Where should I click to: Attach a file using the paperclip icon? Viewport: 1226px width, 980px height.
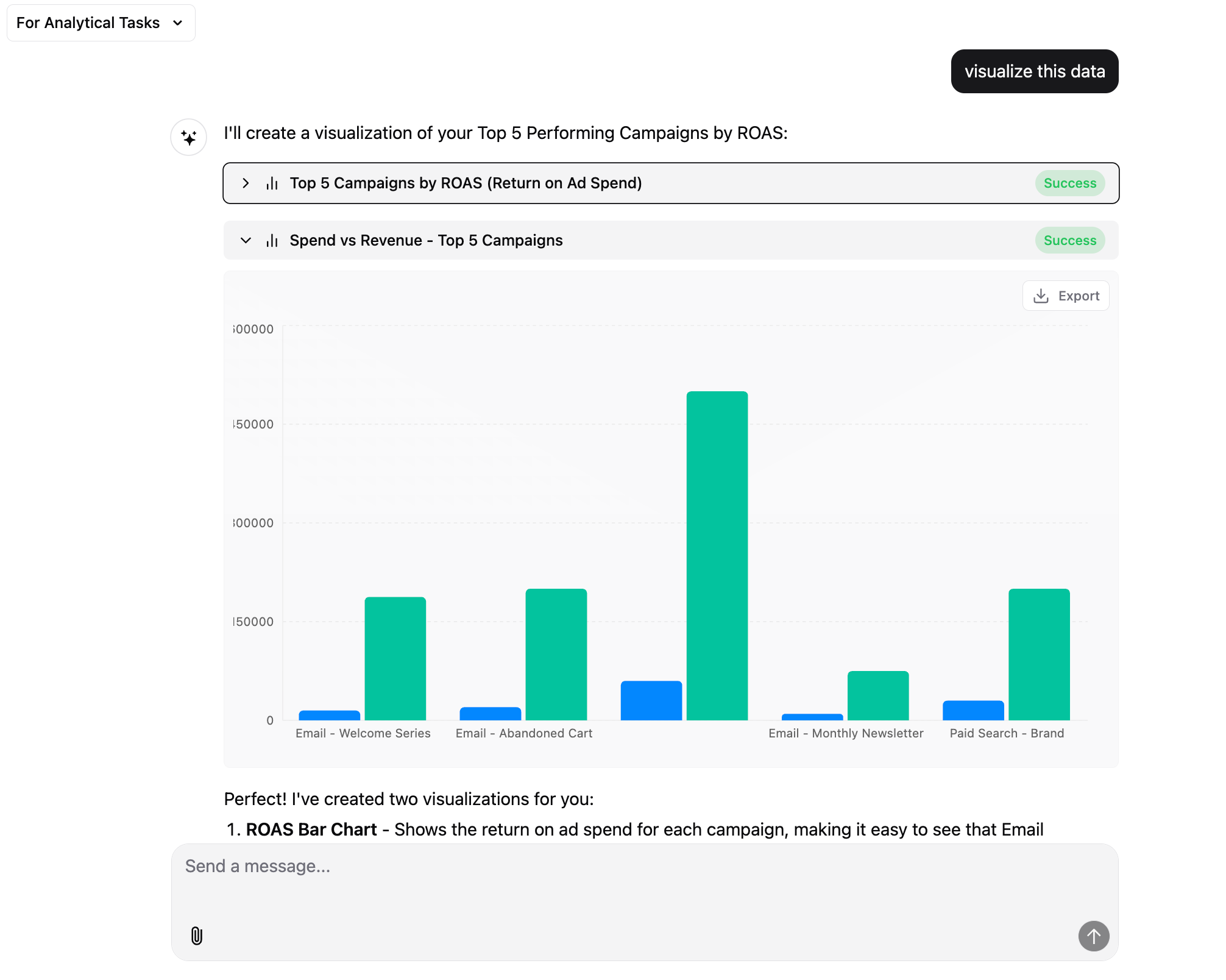click(x=196, y=936)
